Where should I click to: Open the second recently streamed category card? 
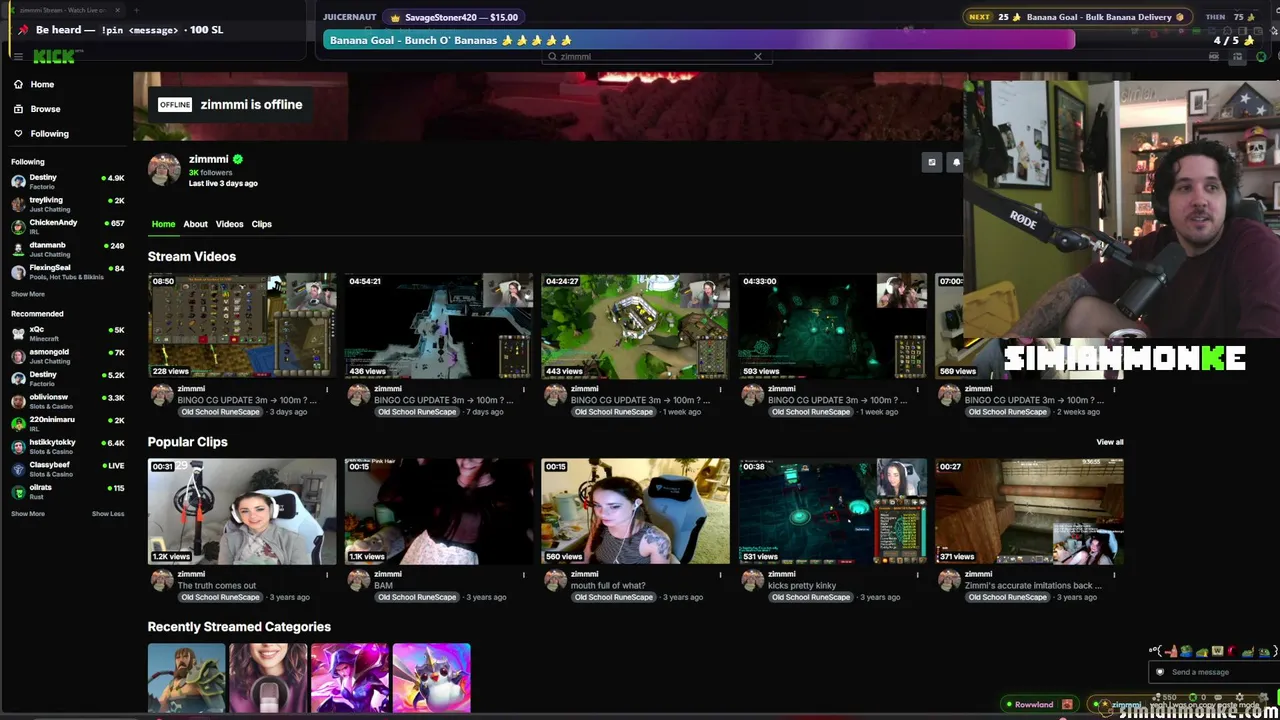[x=268, y=678]
